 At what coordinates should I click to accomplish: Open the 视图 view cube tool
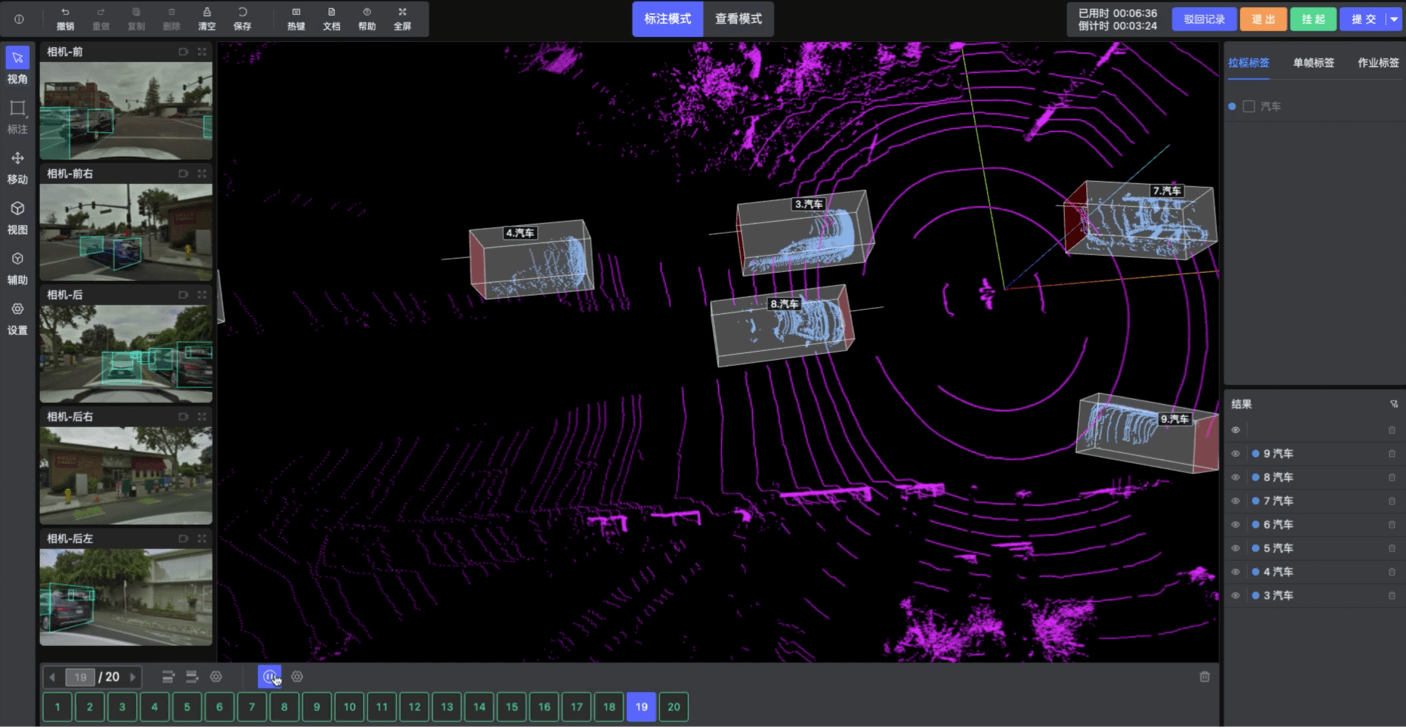[18, 208]
